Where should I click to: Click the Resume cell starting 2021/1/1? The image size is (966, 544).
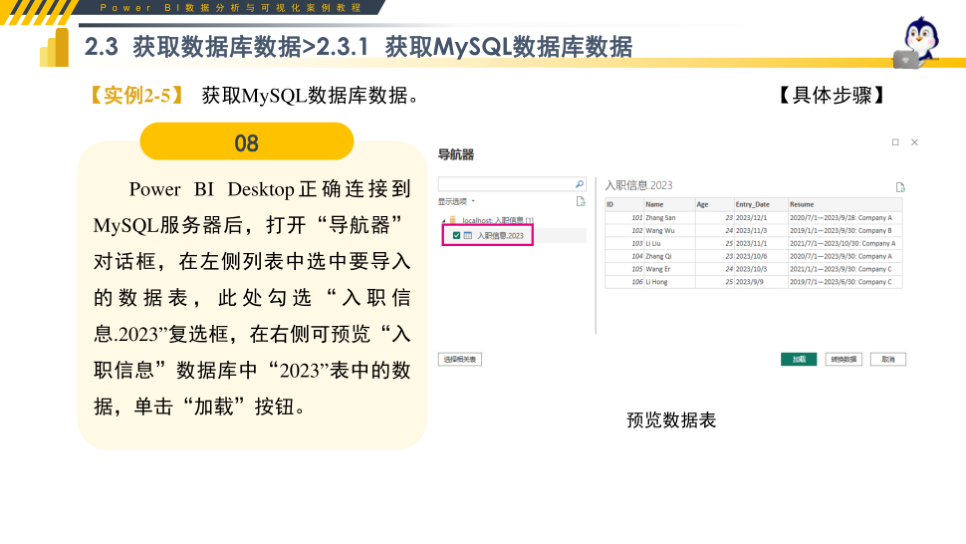845,269
